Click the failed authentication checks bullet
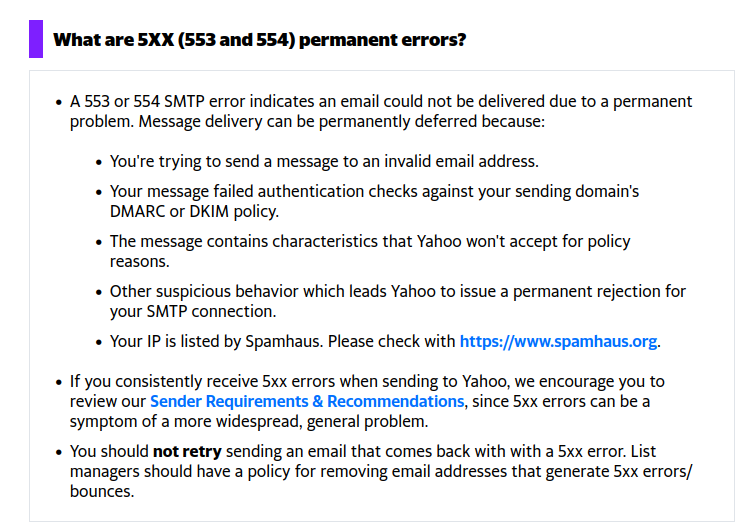755x532 pixels. click(x=374, y=190)
